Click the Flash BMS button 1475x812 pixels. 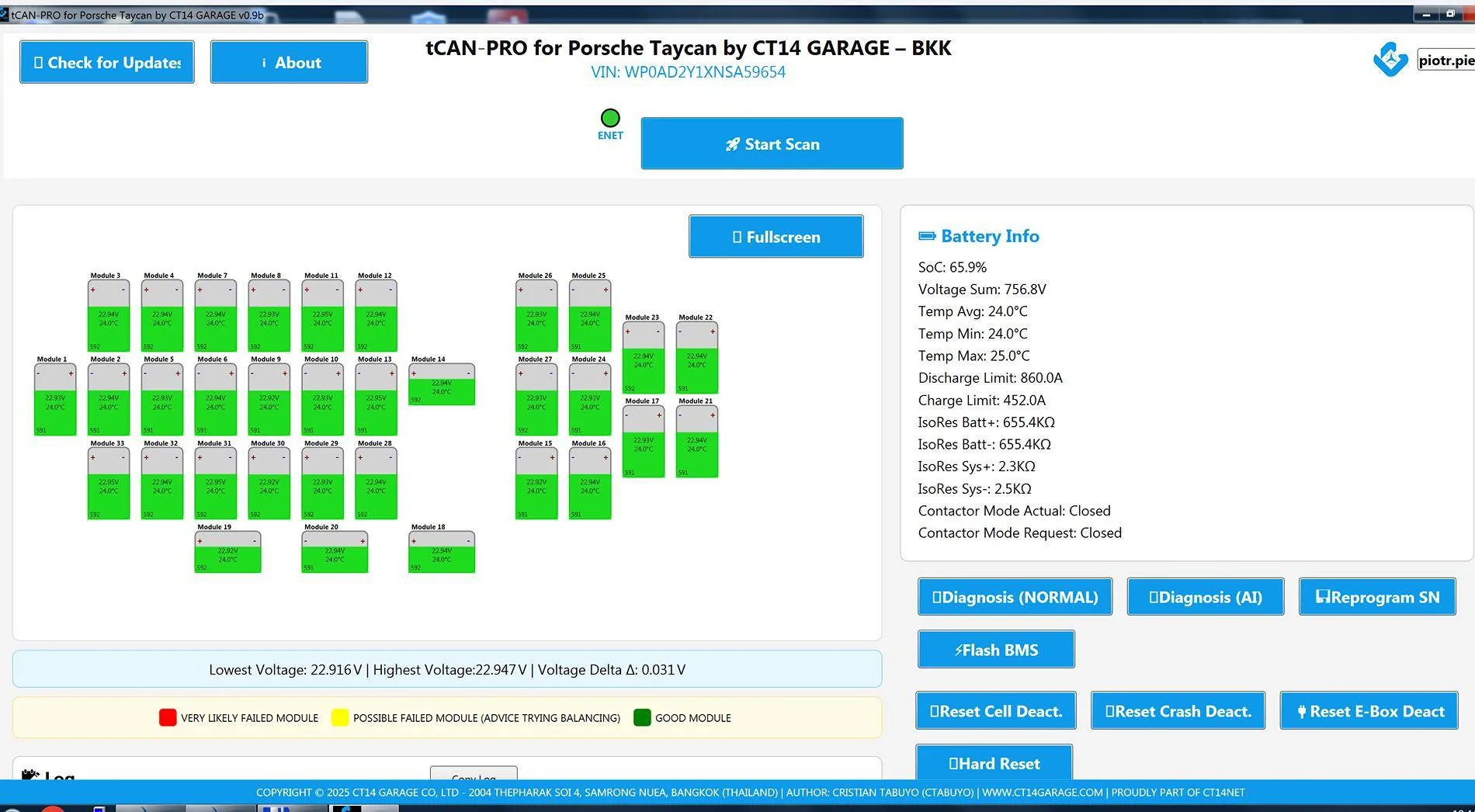(996, 650)
